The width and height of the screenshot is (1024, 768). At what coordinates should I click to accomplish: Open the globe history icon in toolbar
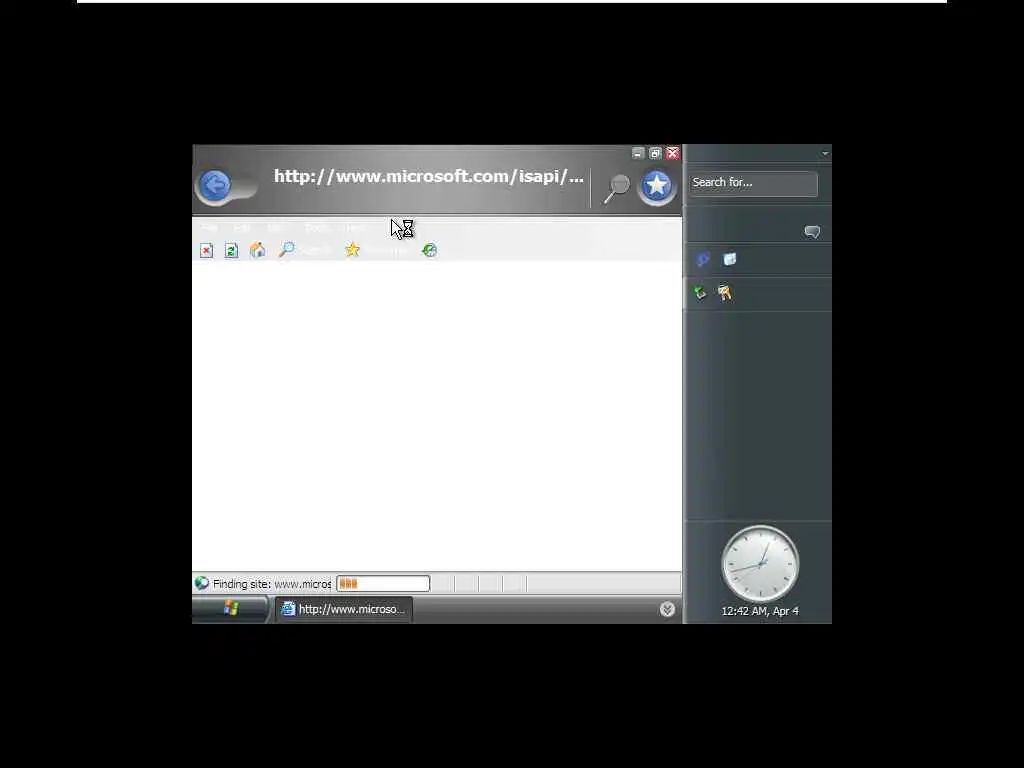(429, 250)
